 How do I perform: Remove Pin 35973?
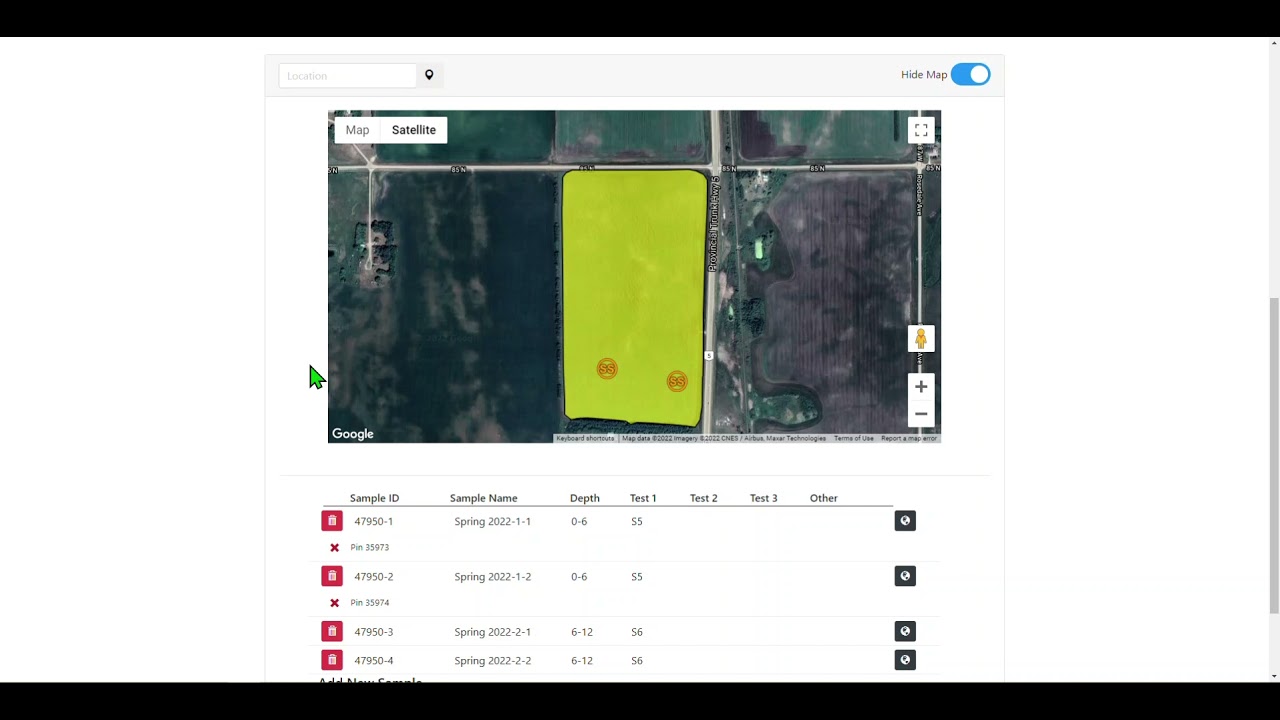point(335,548)
